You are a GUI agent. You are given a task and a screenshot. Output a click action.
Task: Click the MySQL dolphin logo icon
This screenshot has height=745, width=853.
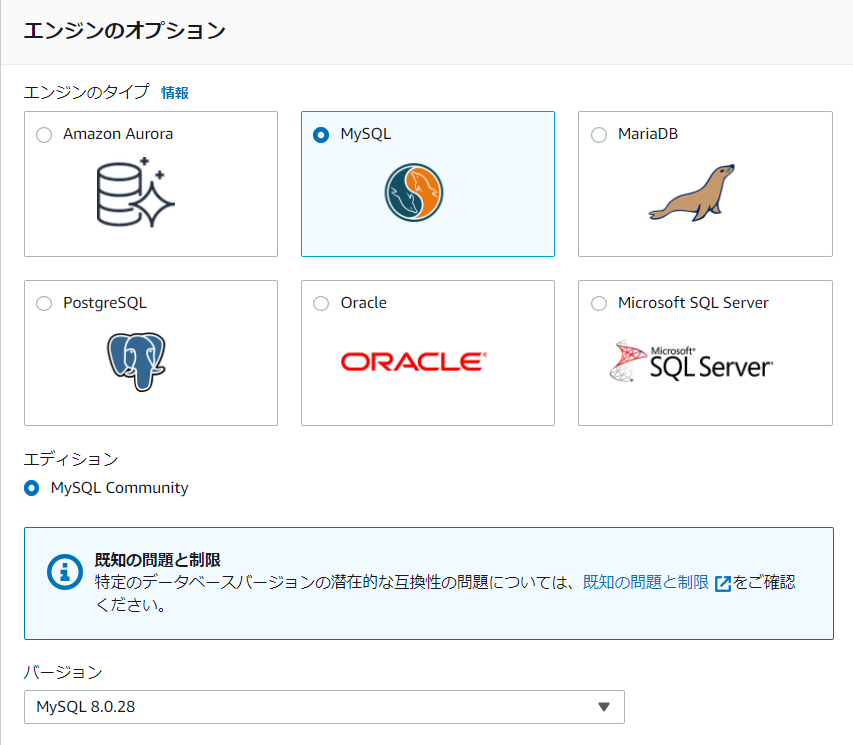414,192
